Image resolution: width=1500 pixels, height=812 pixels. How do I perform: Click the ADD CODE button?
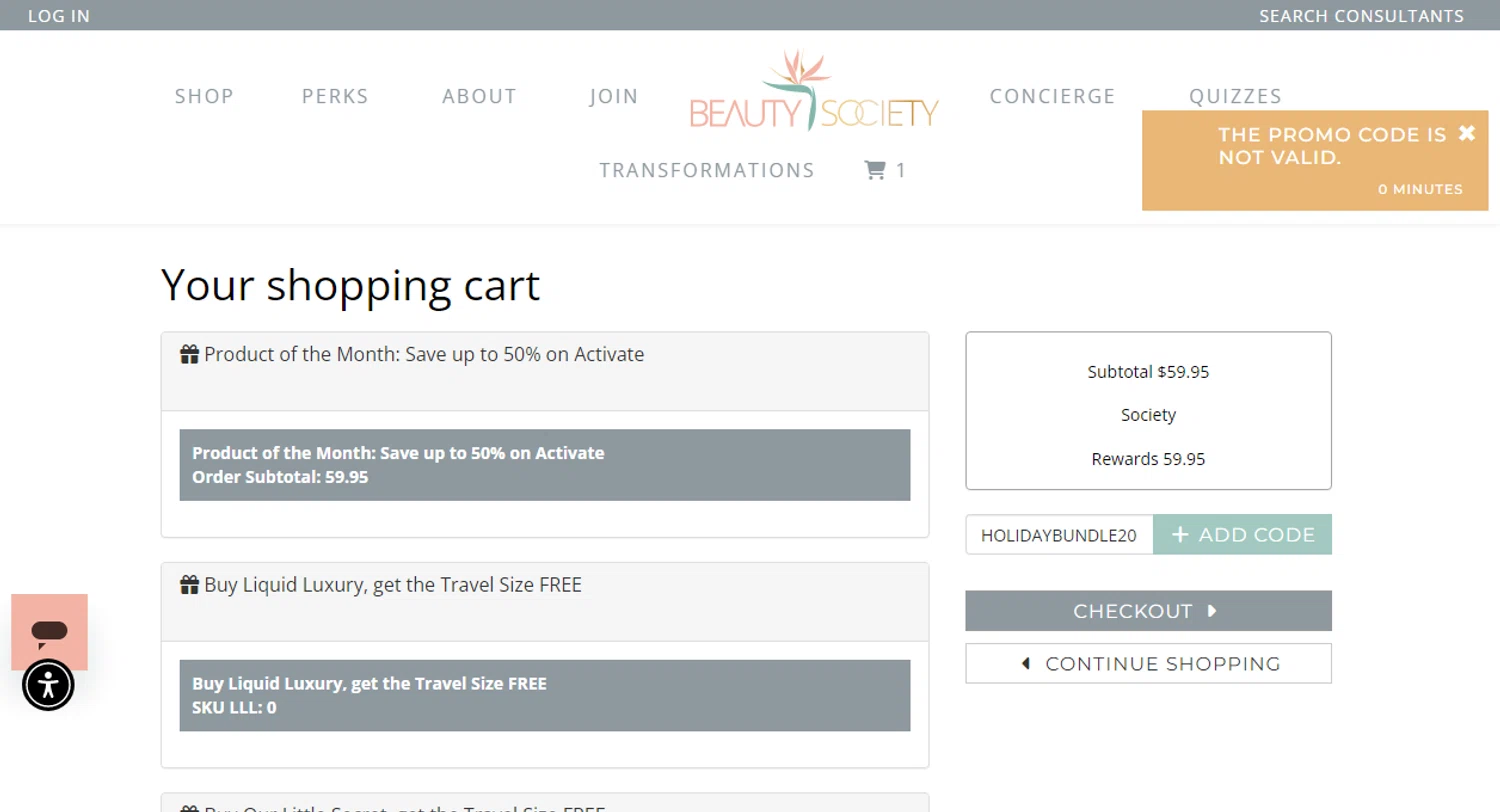click(1242, 534)
